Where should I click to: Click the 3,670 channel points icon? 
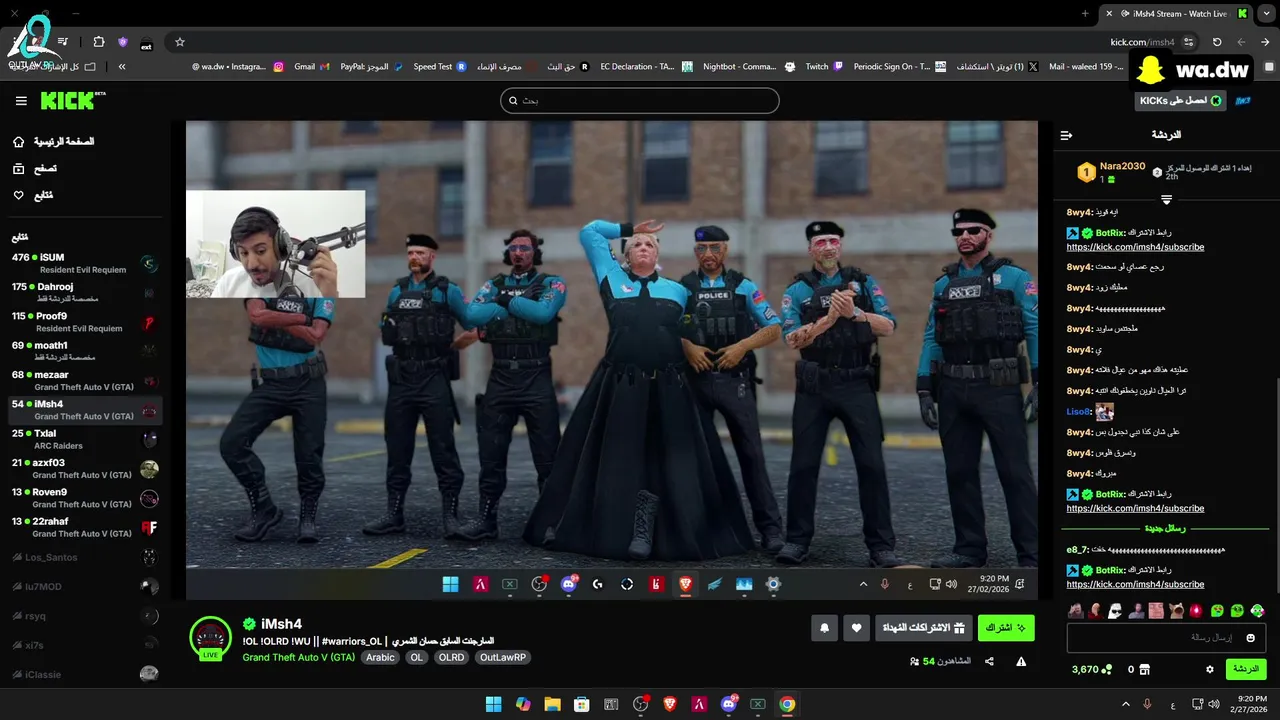(x=1106, y=669)
